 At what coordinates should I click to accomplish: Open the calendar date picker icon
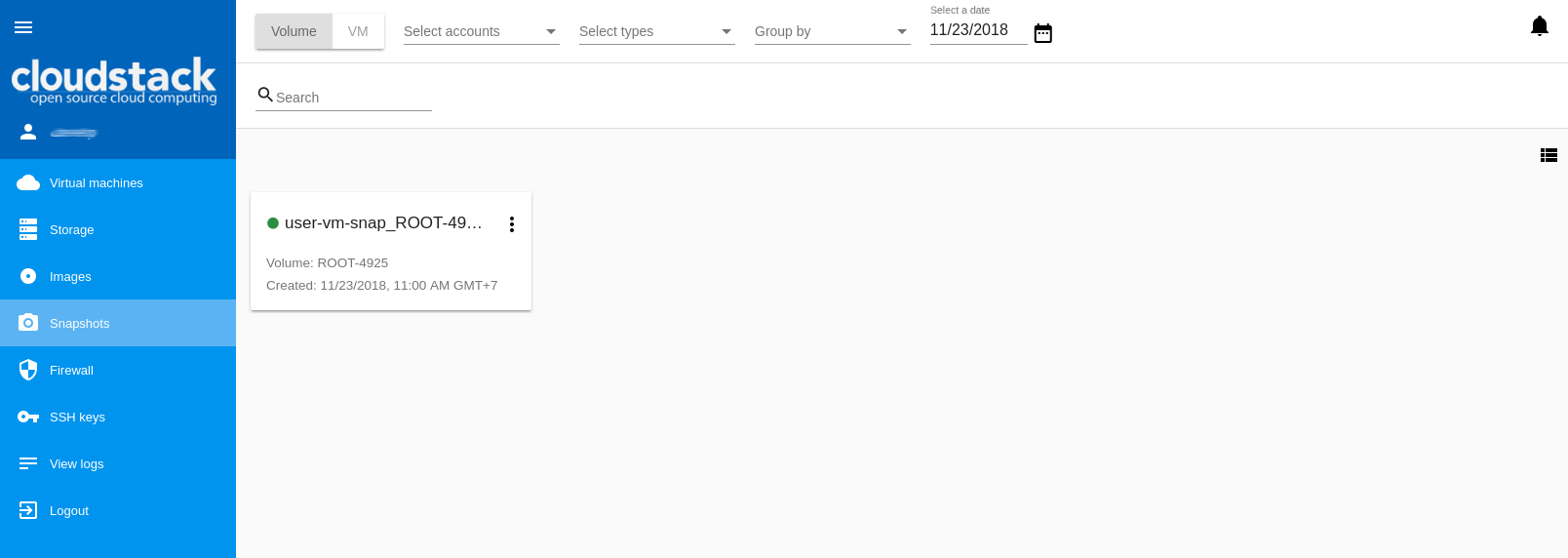pos(1042,33)
